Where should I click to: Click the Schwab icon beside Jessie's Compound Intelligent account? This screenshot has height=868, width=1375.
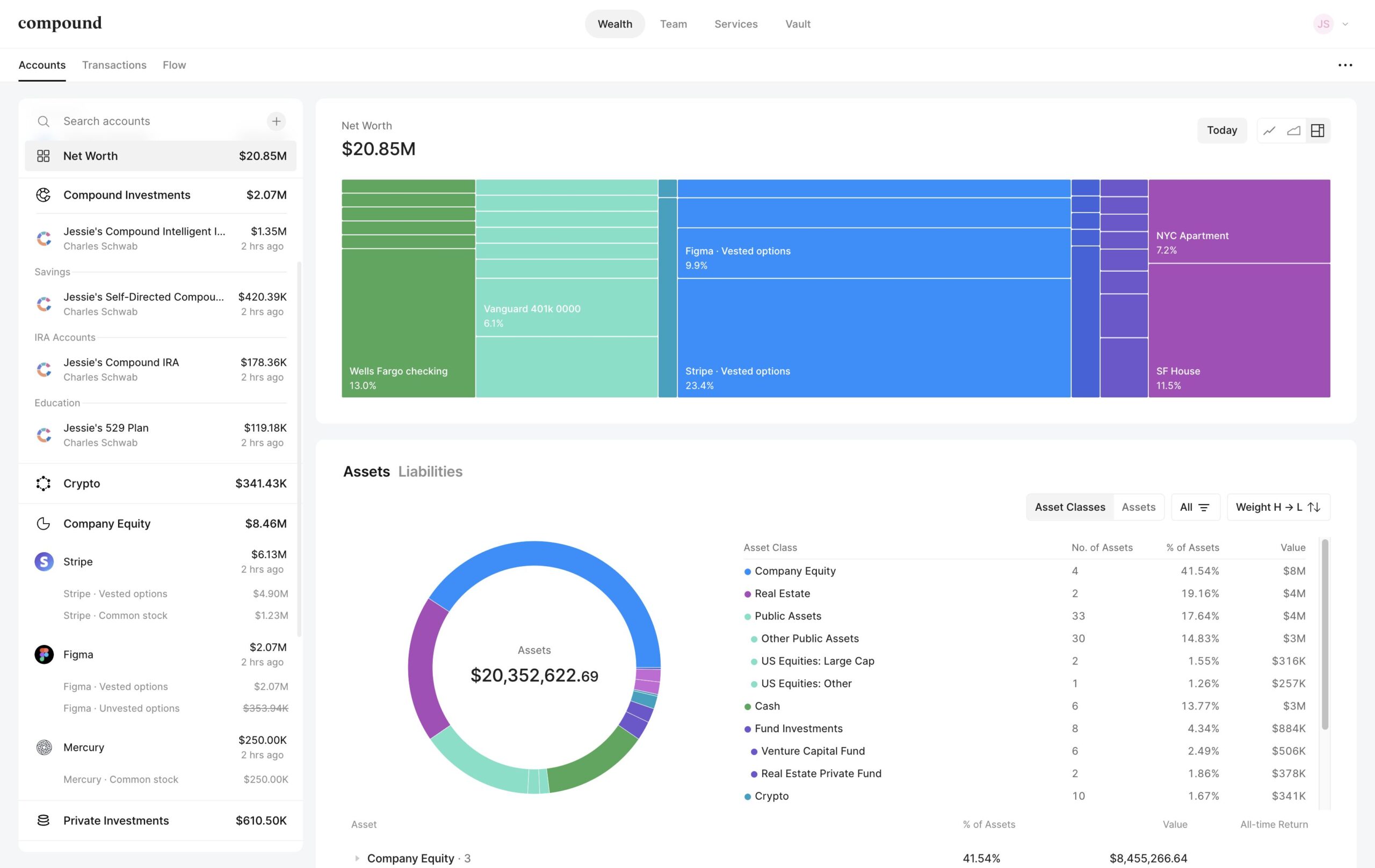[x=44, y=238]
